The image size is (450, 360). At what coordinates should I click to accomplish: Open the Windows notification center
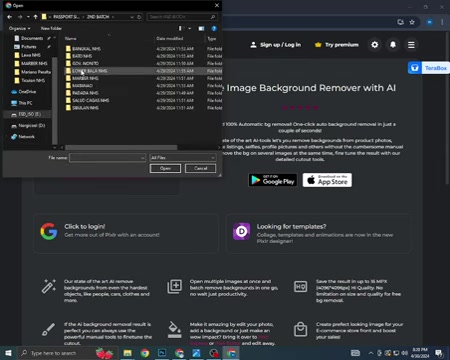coord(439,353)
